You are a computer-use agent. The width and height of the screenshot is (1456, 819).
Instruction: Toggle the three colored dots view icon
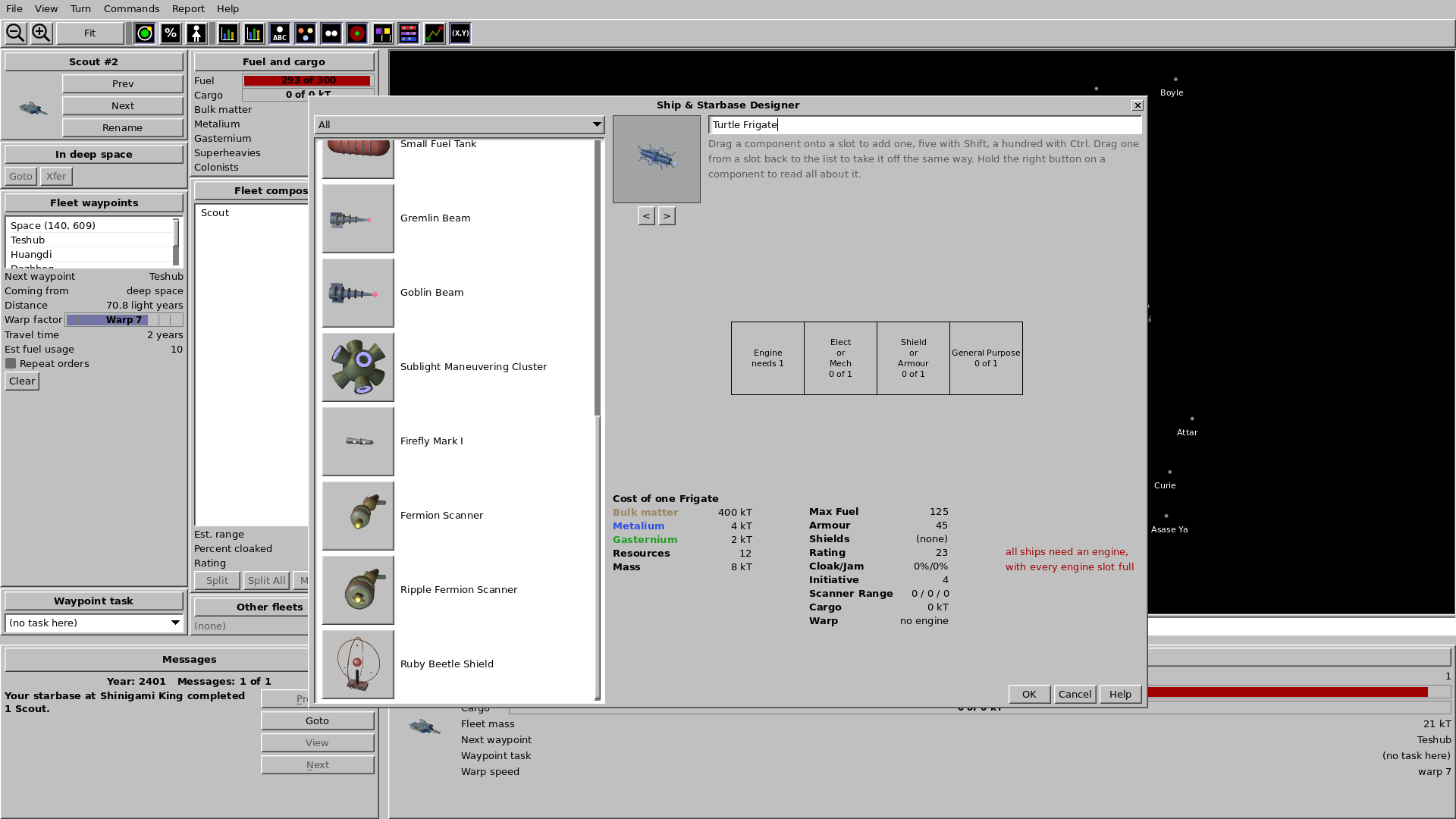tap(306, 33)
